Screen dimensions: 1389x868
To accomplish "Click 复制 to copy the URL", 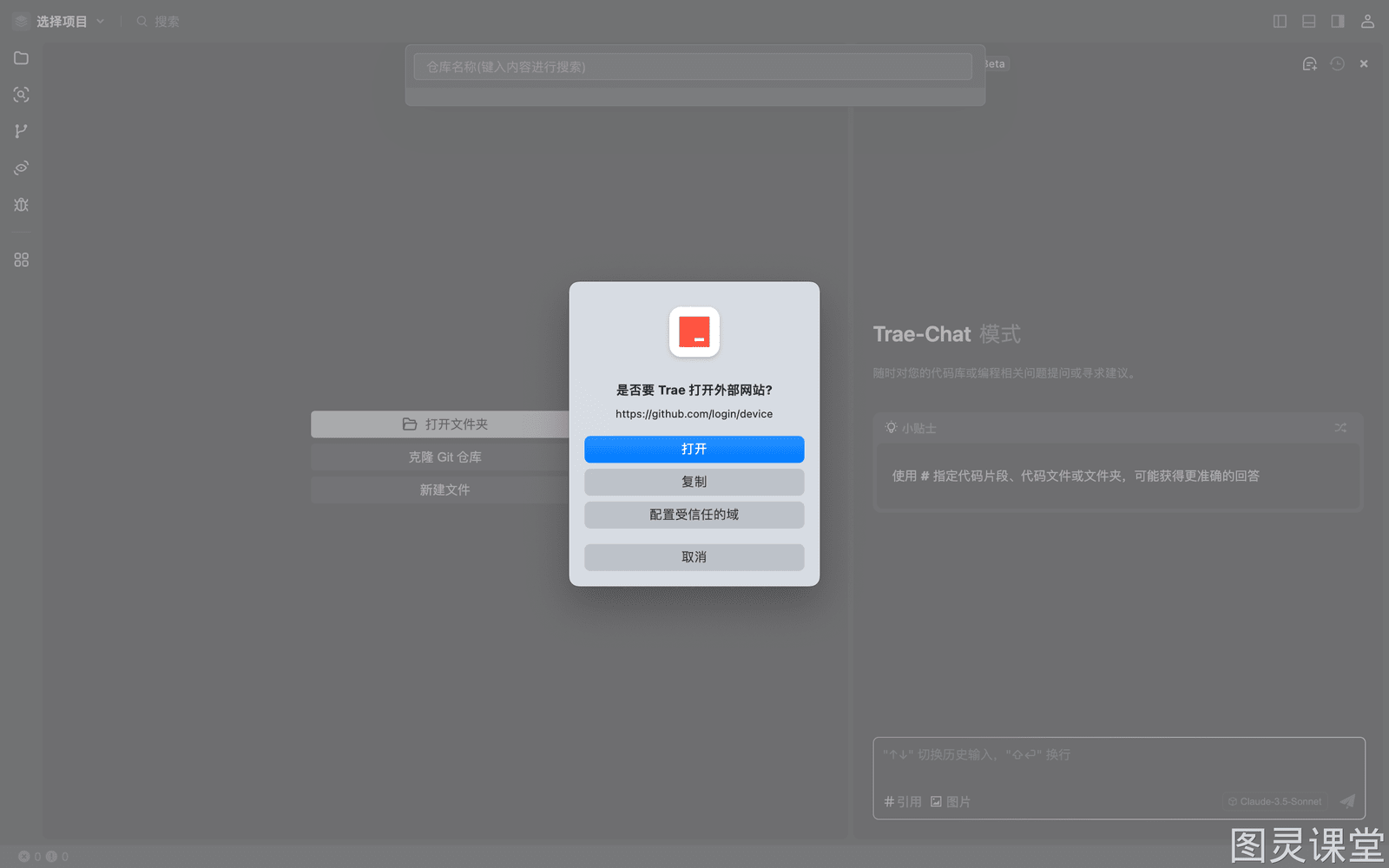I will 694,482.
